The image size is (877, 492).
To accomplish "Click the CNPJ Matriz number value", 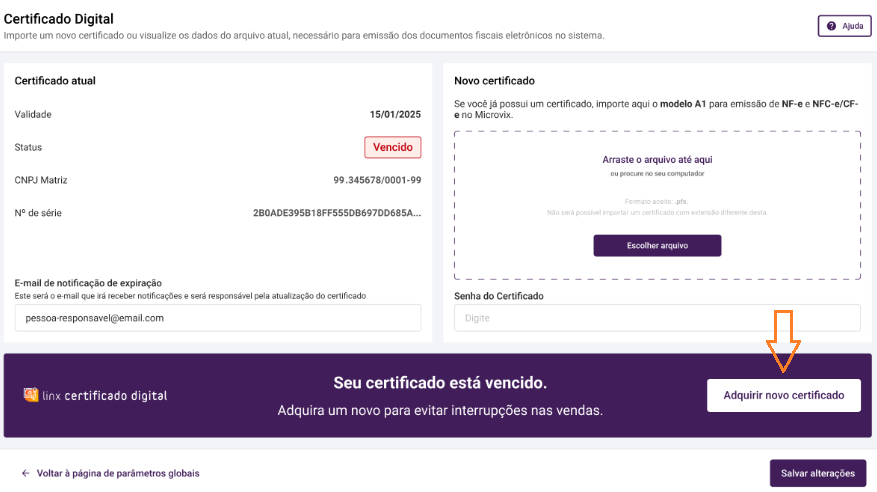I will [377, 180].
